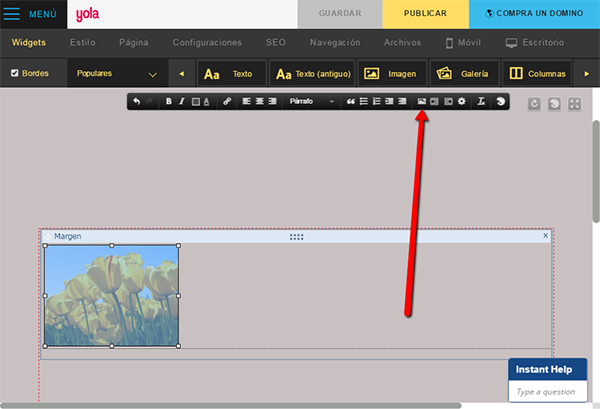Click the clear formatting icon
The width and height of the screenshot is (600, 409).
click(481, 102)
